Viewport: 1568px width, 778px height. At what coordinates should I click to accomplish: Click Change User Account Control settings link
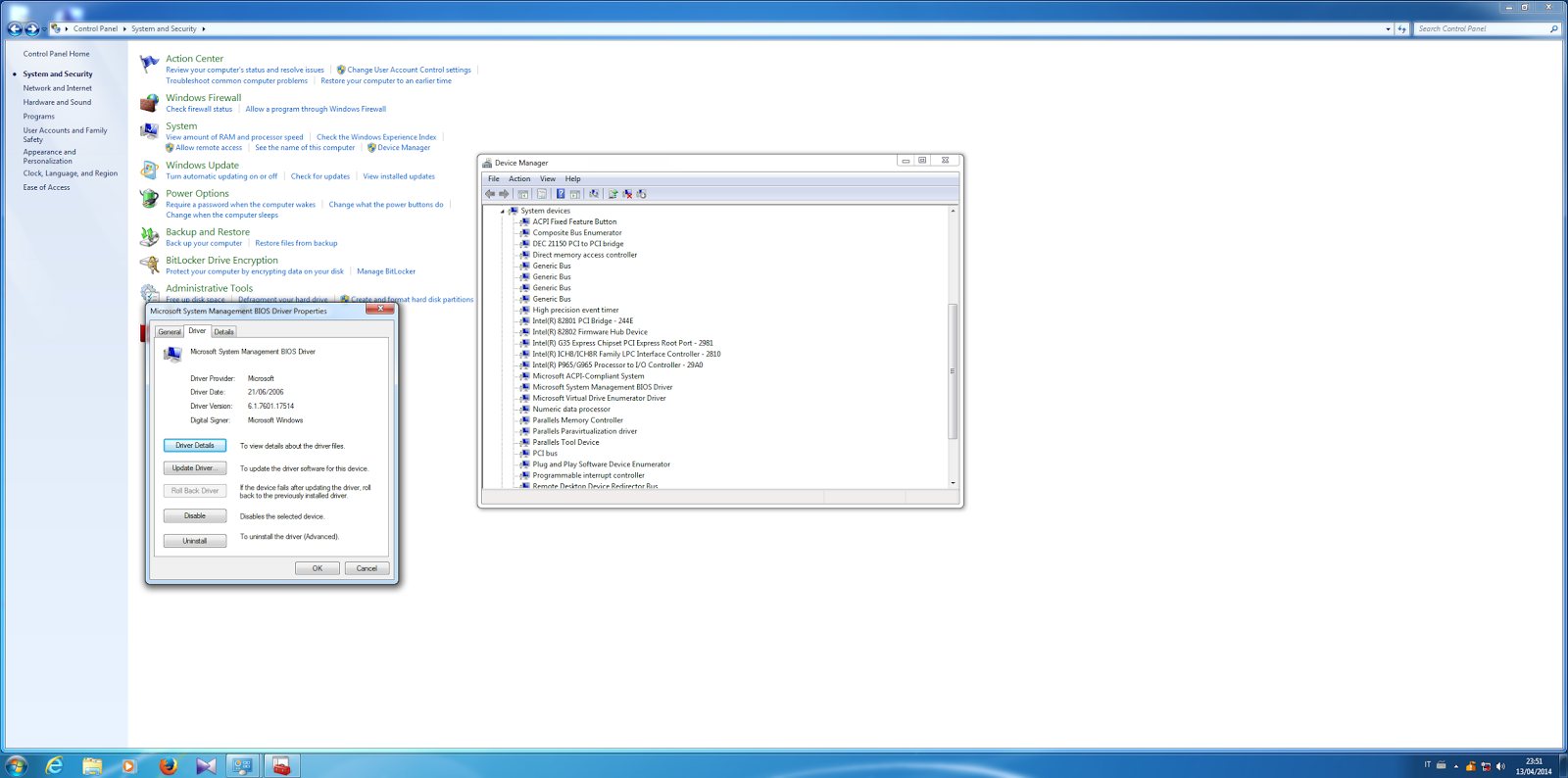(x=409, y=71)
